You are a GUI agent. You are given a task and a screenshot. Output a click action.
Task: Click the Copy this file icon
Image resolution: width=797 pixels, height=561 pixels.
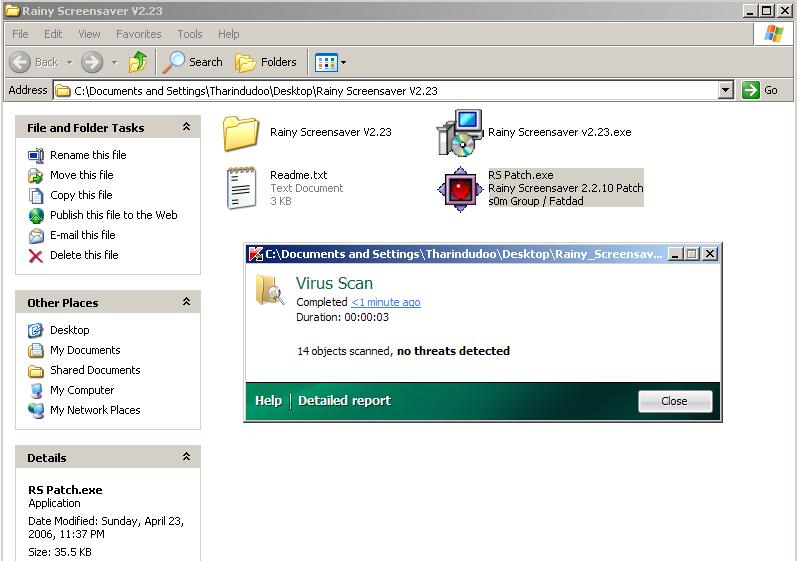coord(36,196)
